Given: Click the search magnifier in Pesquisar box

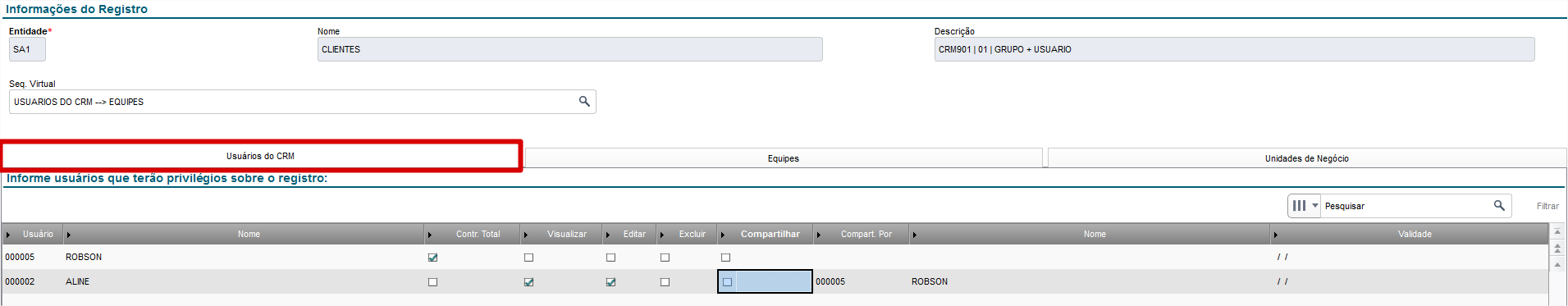Looking at the screenshot, I should (1499, 206).
